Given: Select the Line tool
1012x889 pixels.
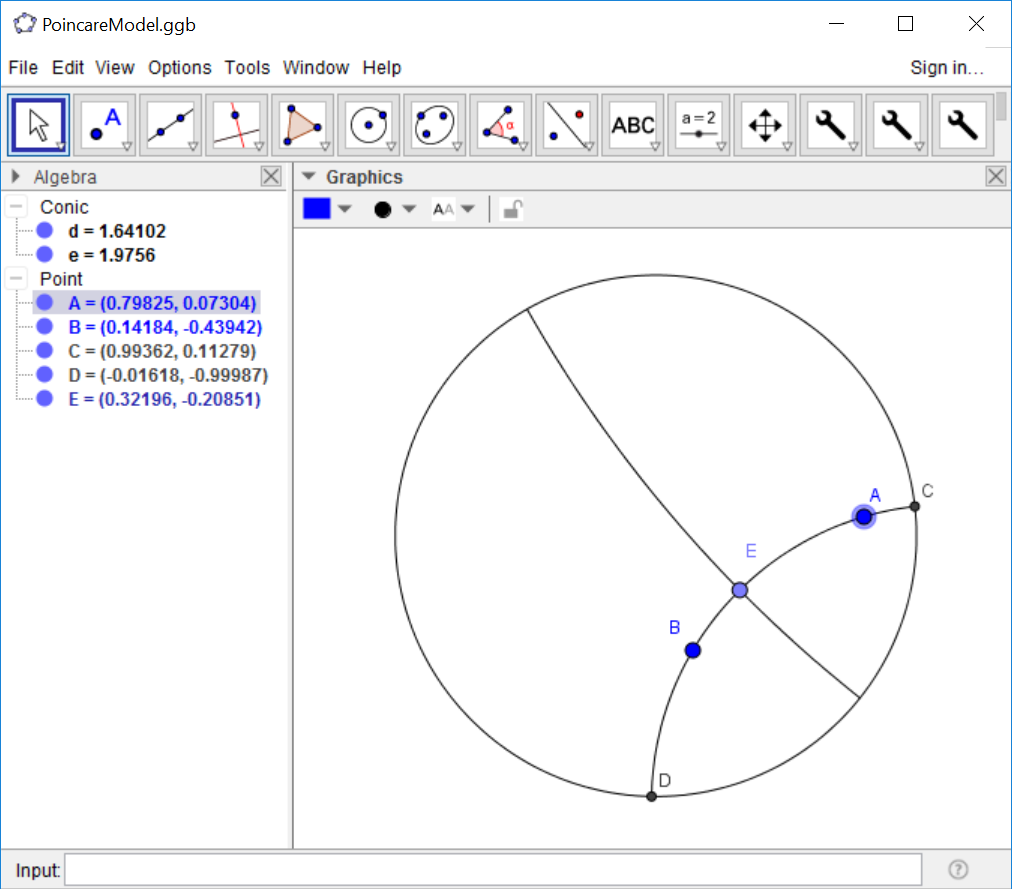Looking at the screenshot, I should coord(170,124).
